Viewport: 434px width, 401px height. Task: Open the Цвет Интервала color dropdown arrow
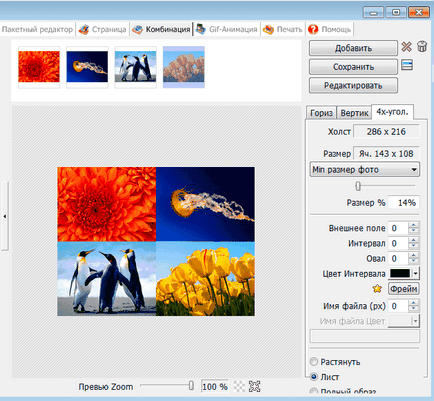pyautogui.click(x=416, y=274)
